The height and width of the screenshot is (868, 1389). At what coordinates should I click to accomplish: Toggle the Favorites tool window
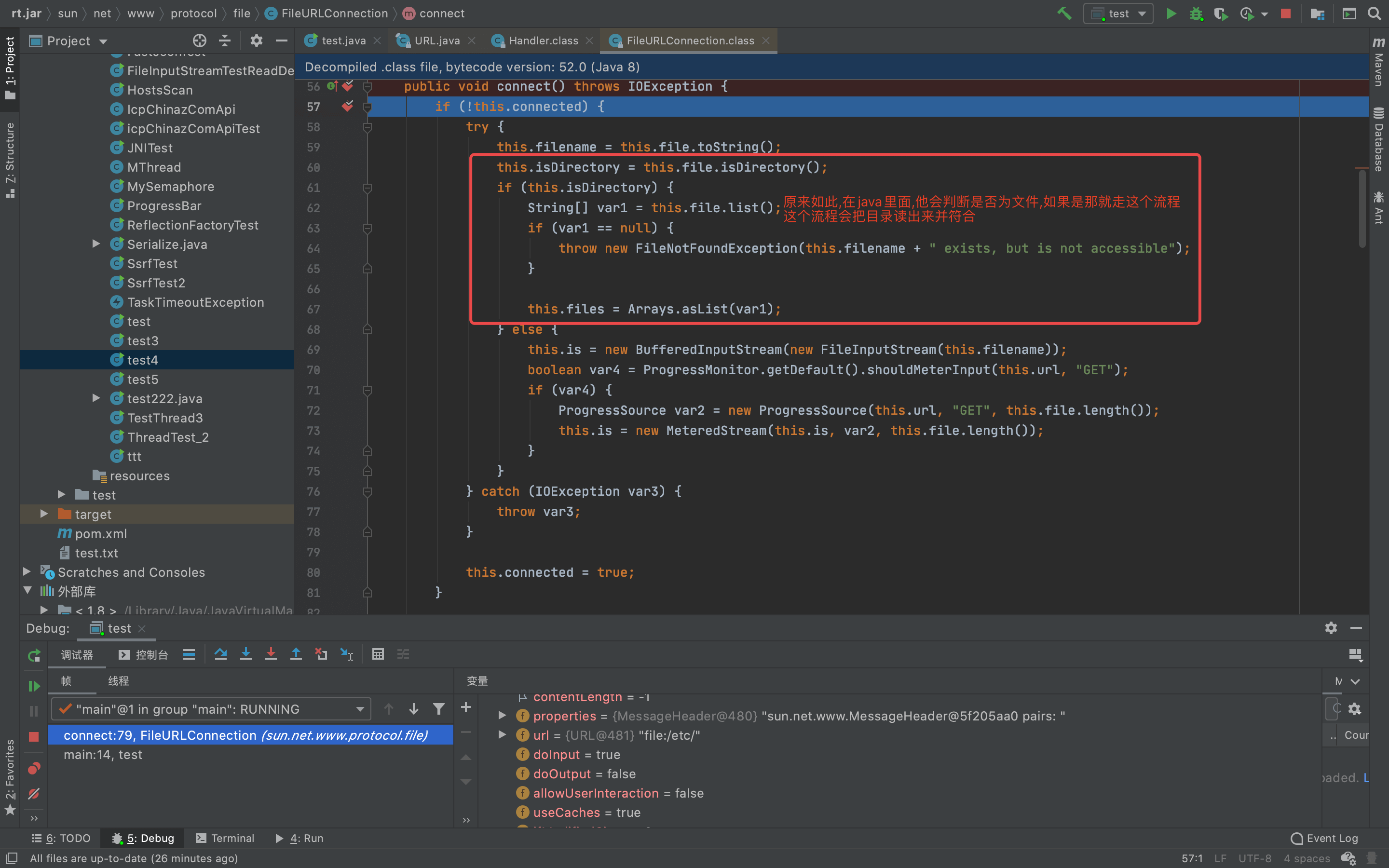(10, 777)
